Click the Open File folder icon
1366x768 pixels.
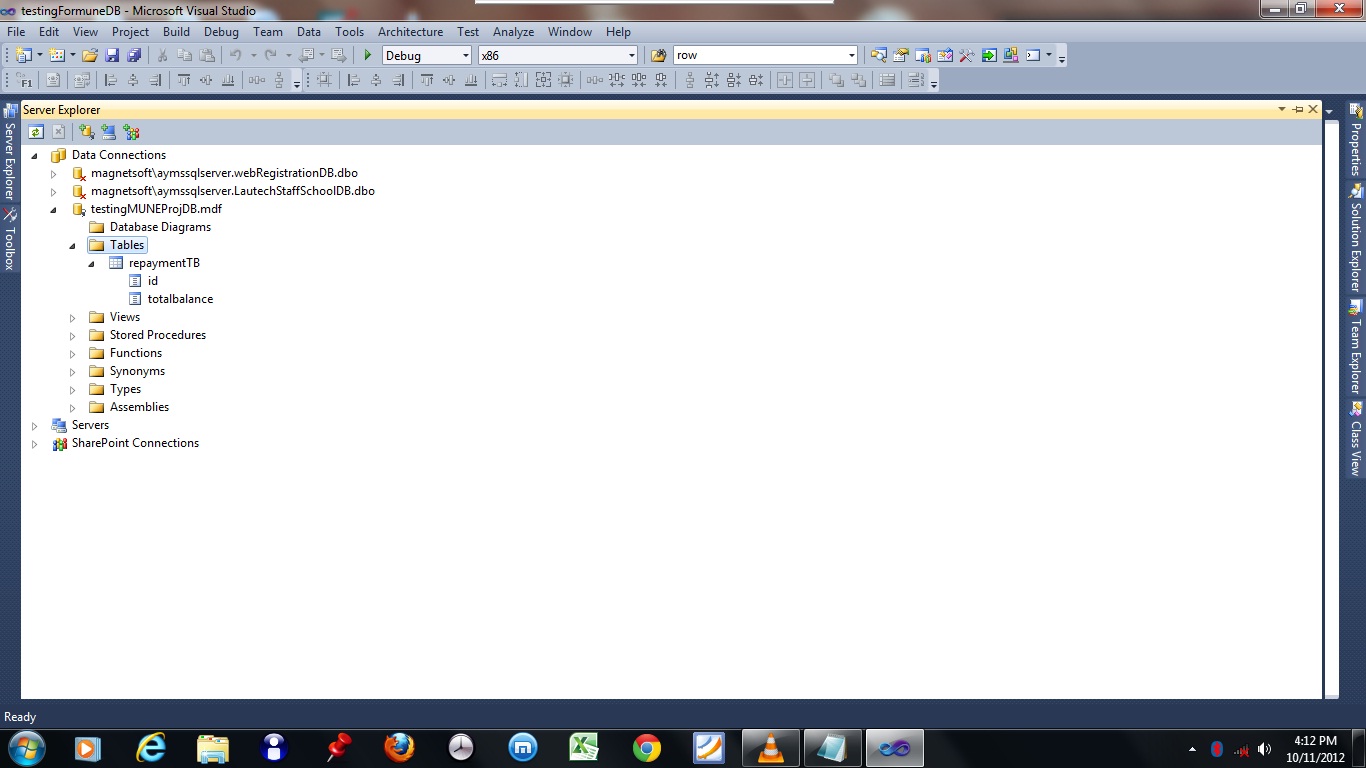click(x=90, y=55)
